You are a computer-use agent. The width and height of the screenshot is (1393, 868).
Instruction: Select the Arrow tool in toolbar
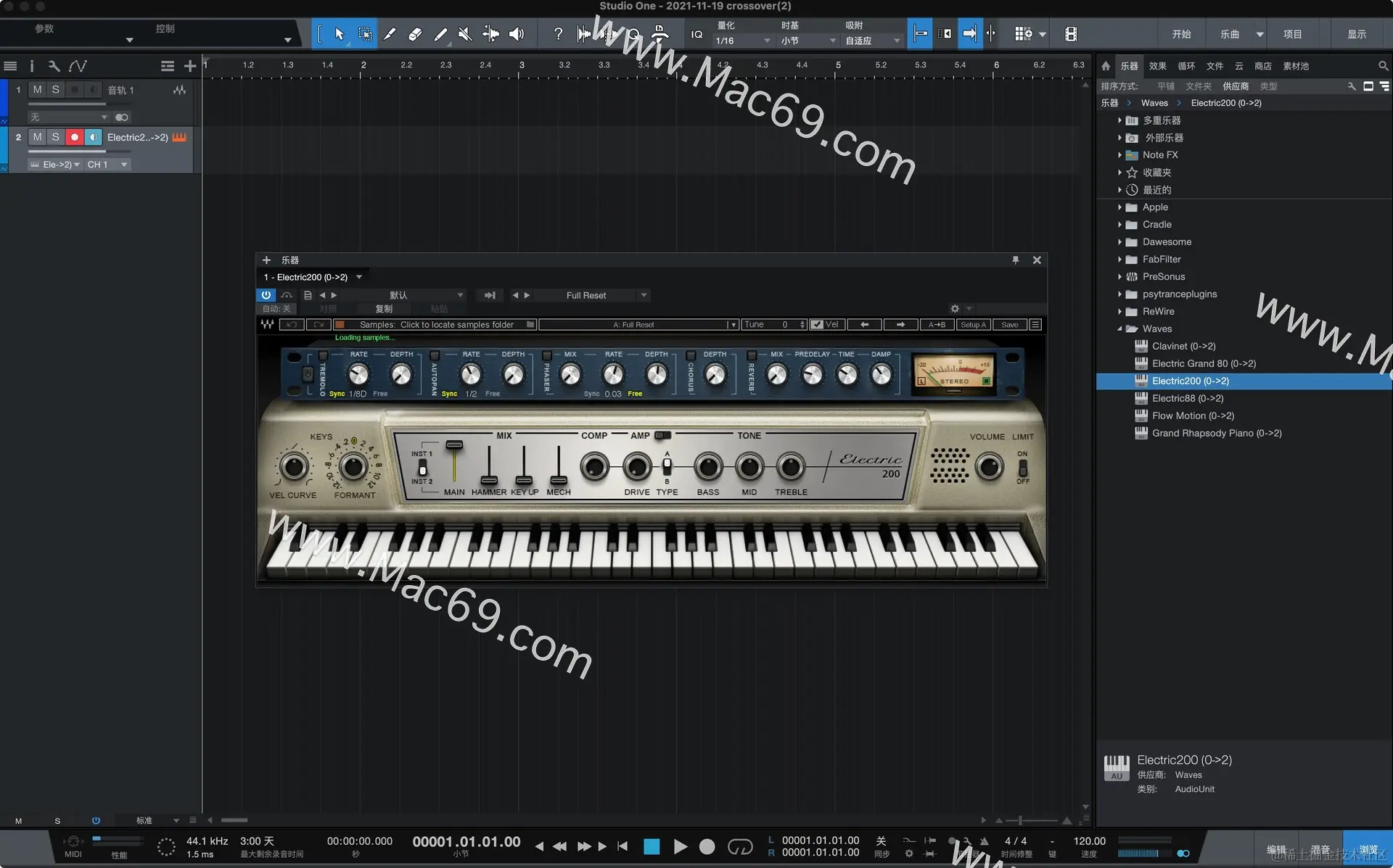click(x=339, y=34)
